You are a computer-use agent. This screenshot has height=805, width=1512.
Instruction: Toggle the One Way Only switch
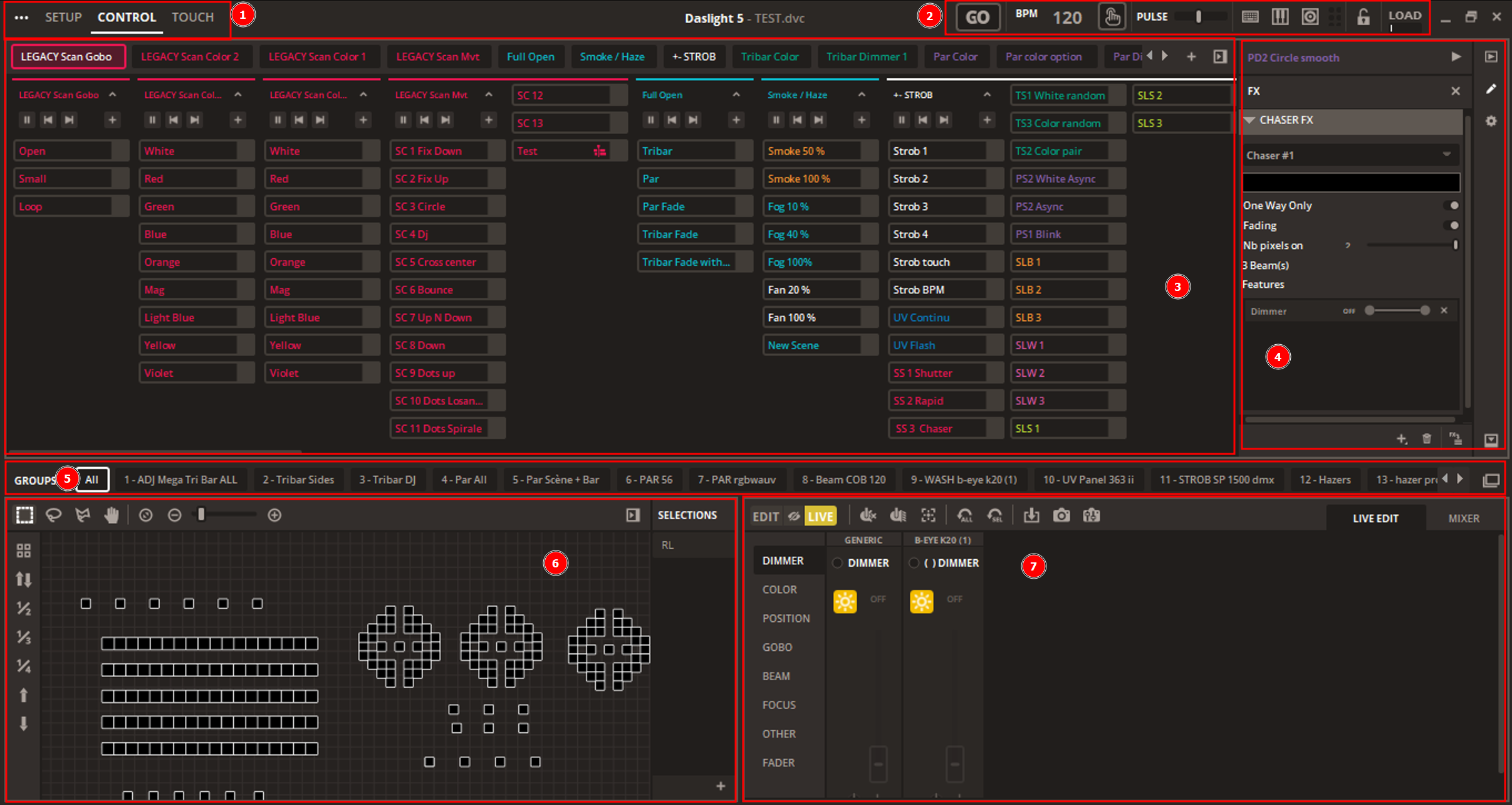[x=1451, y=206]
